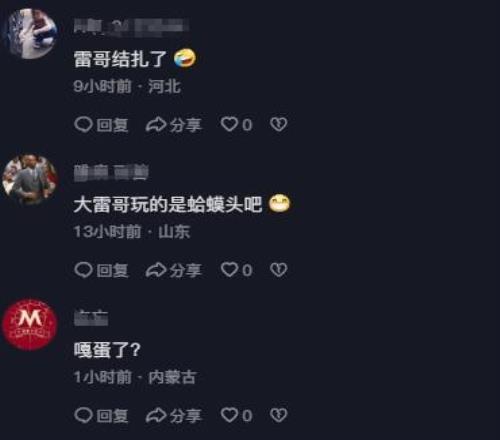Share the 雷哥结扎了 comment
500x440 pixels.
(174, 125)
